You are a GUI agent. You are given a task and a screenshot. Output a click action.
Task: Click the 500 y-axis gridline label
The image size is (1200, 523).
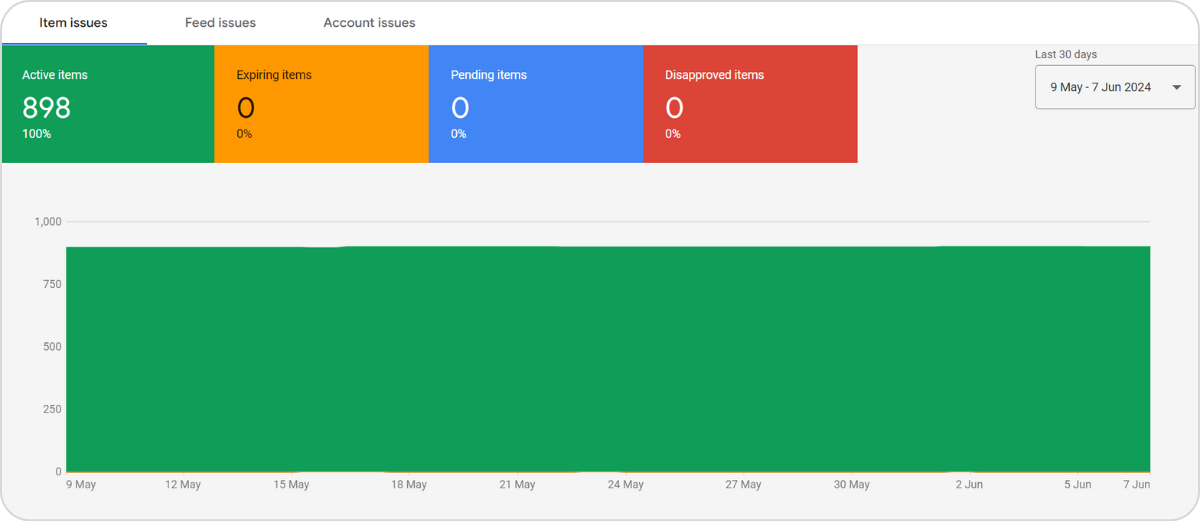(x=52, y=347)
